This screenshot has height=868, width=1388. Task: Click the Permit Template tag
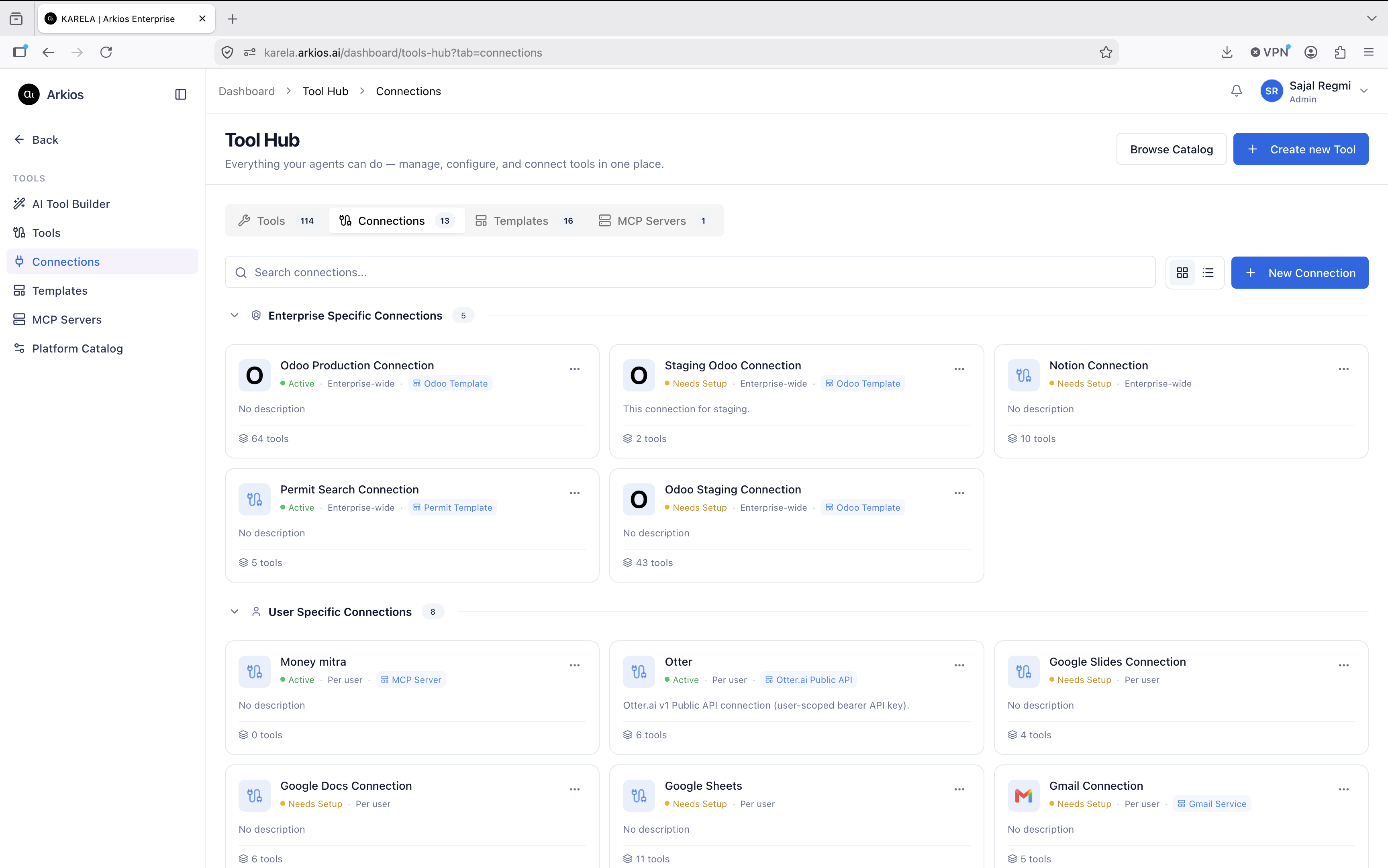pyautogui.click(x=453, y=507)
